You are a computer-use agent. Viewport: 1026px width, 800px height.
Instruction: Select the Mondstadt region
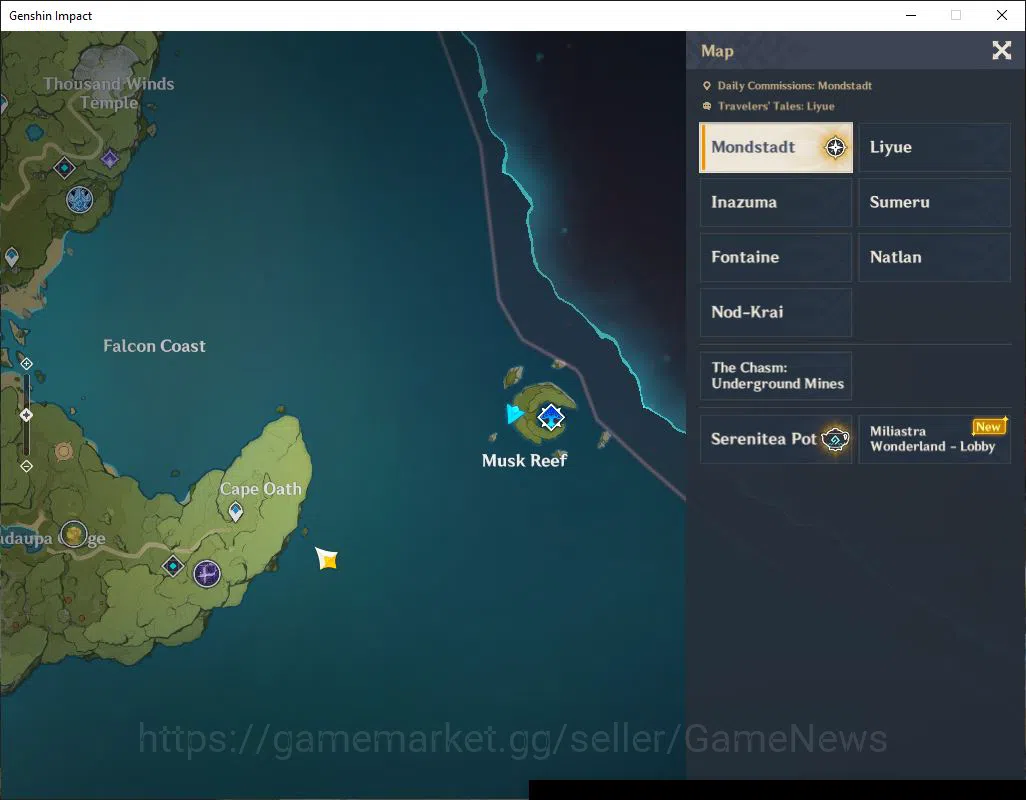tap(775, 147)
